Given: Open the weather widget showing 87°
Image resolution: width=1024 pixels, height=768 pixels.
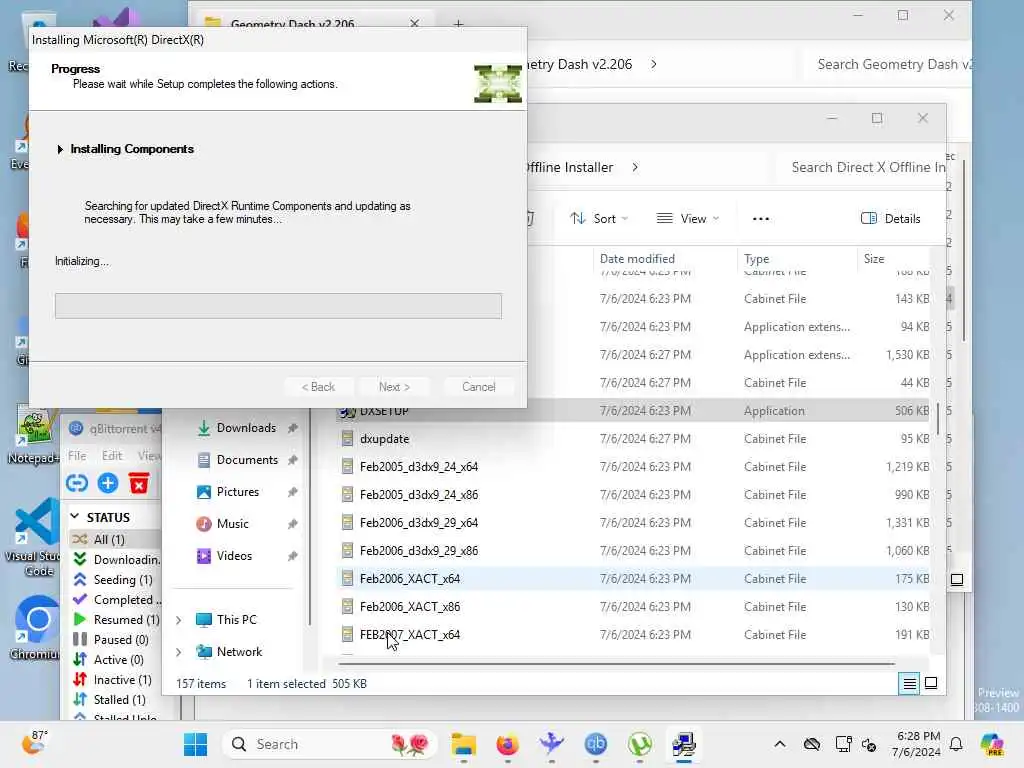Looking at the screenshot, I should point(34,743).
